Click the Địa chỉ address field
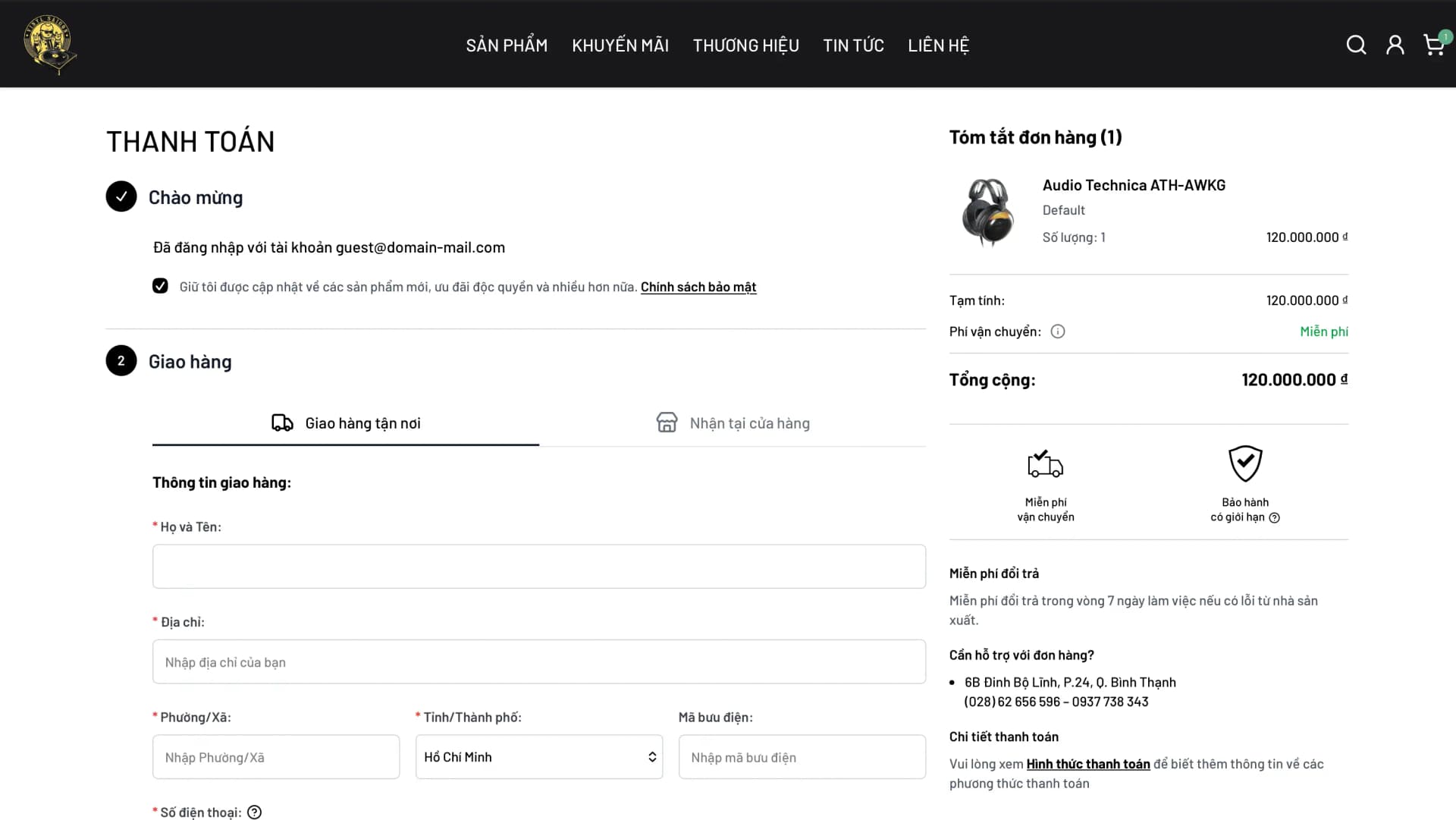 pyautogui.click(x=539, y=662)
